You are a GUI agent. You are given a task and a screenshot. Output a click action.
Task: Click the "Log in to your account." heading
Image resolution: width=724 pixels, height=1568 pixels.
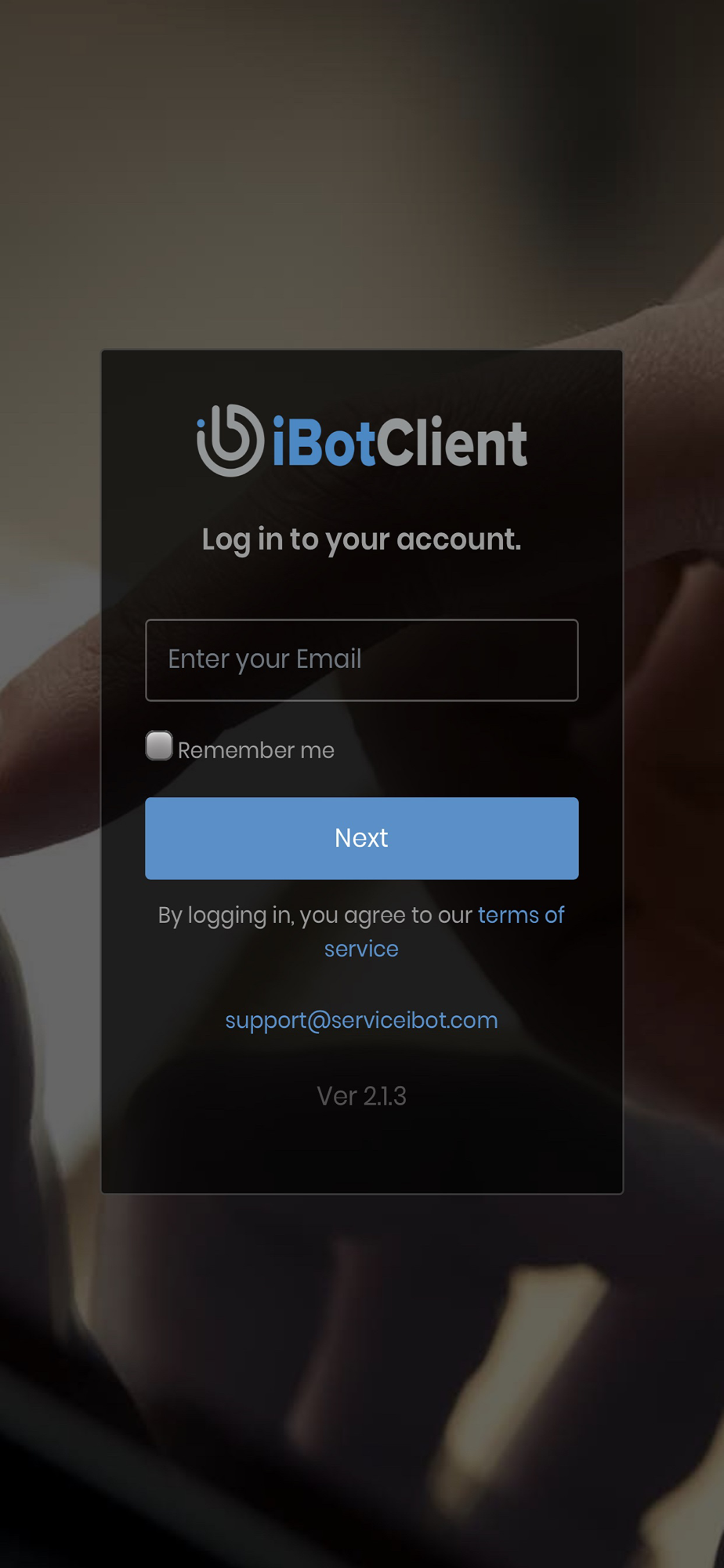(361, 540)
